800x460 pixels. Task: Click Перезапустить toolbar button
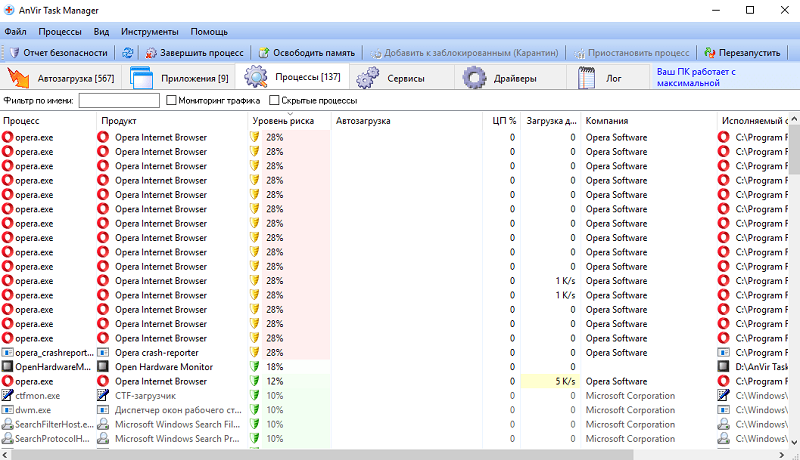point(742,53)
